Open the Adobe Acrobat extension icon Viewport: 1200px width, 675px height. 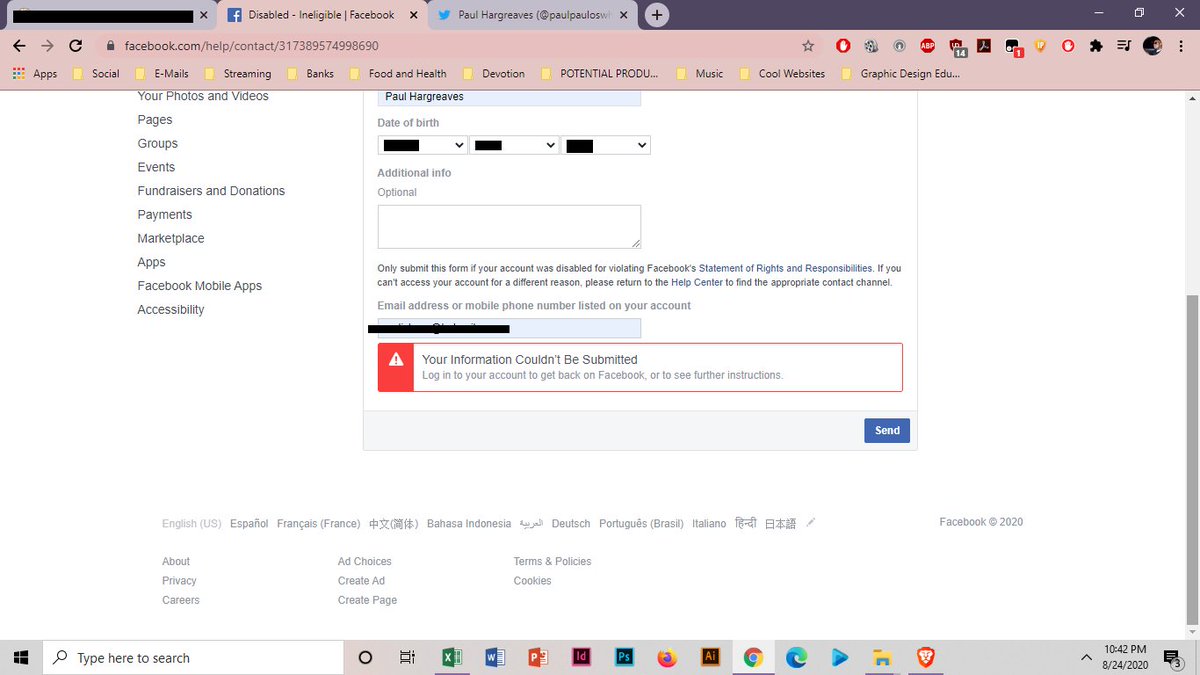pos(984,46)
